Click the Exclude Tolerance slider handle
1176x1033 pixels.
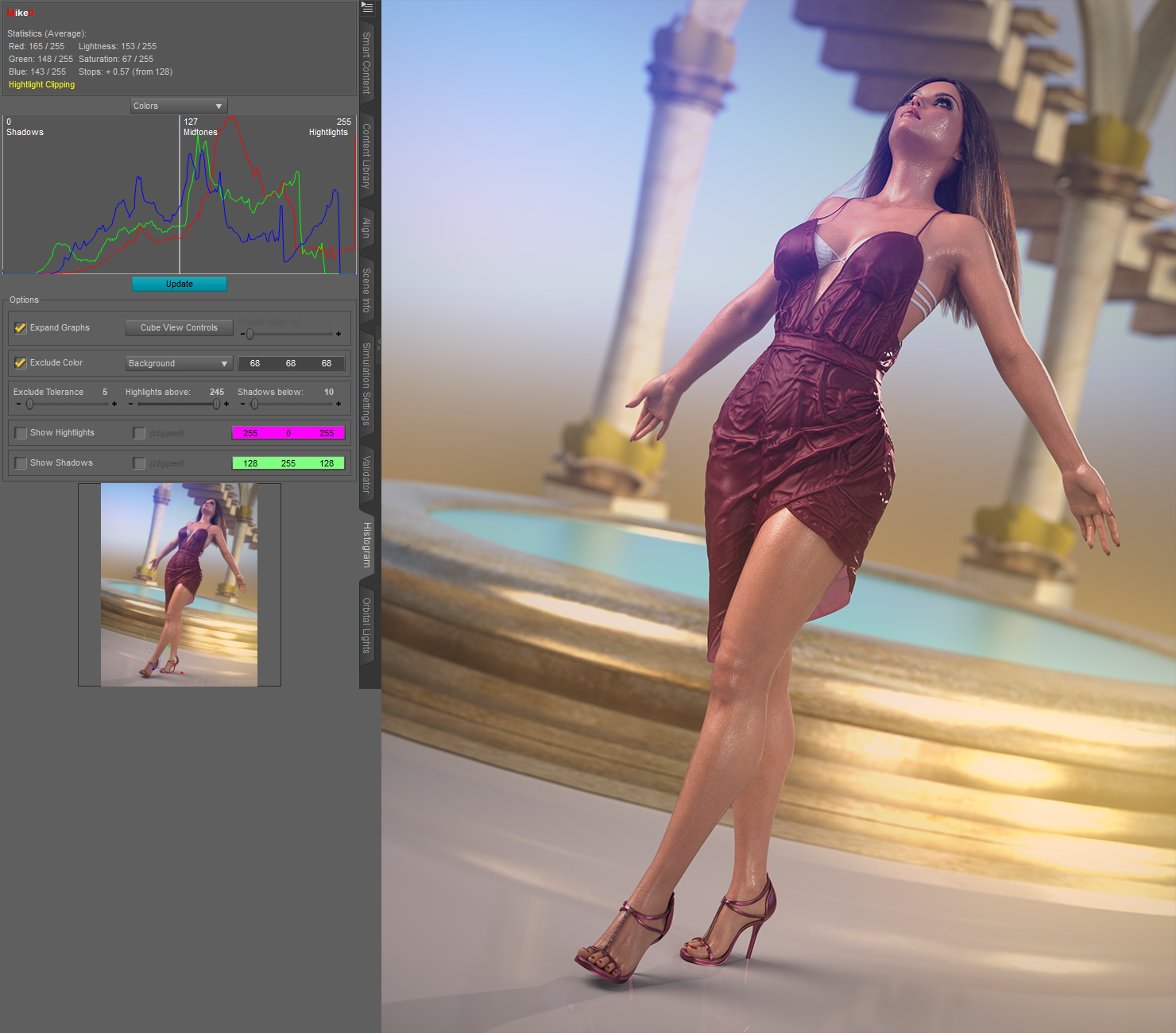click(30, 404)
